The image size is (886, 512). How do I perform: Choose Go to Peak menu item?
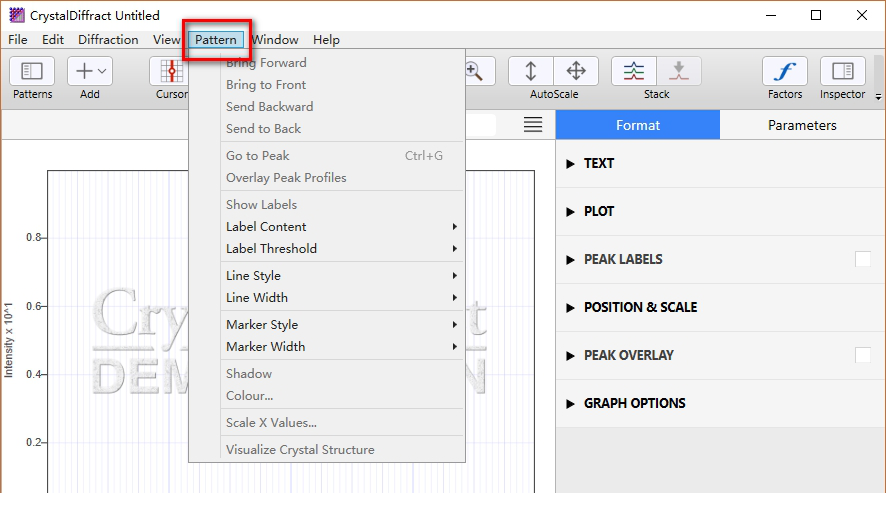[x=341, y=156]
